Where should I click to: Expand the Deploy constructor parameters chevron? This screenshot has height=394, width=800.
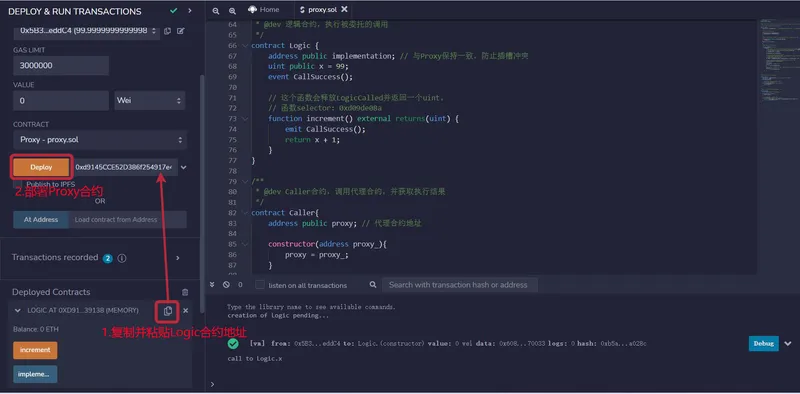(x=184, y=167)
